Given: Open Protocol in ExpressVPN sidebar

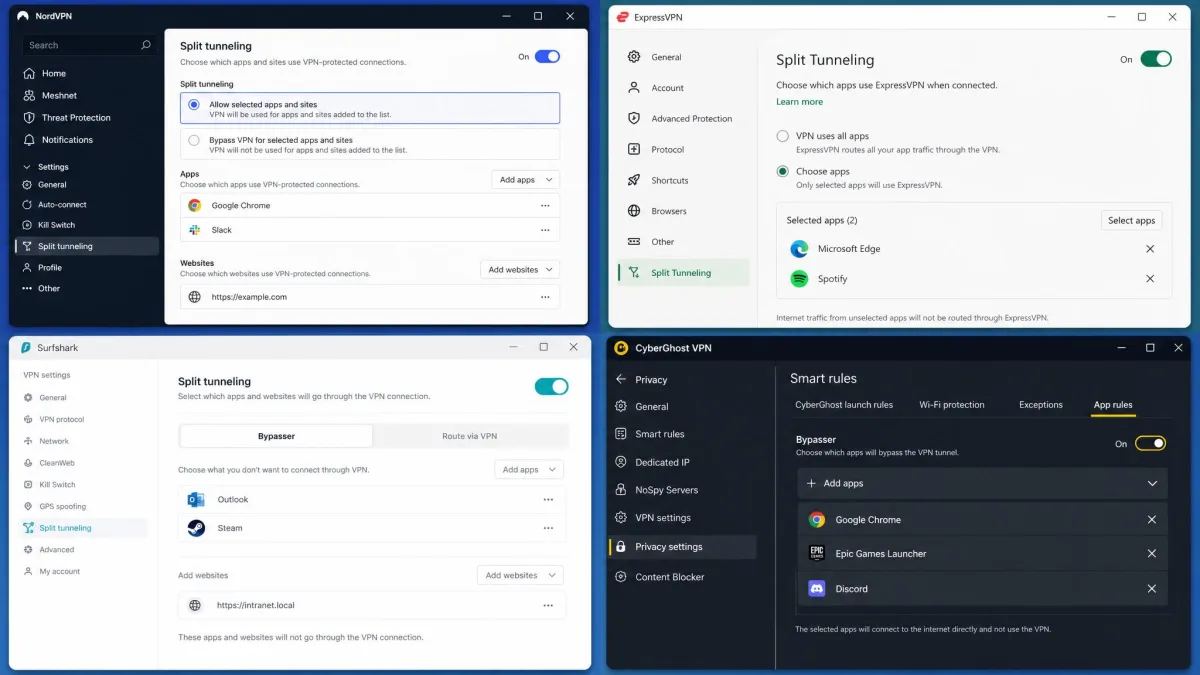Looking at the screenshot, I should [667, 150].
